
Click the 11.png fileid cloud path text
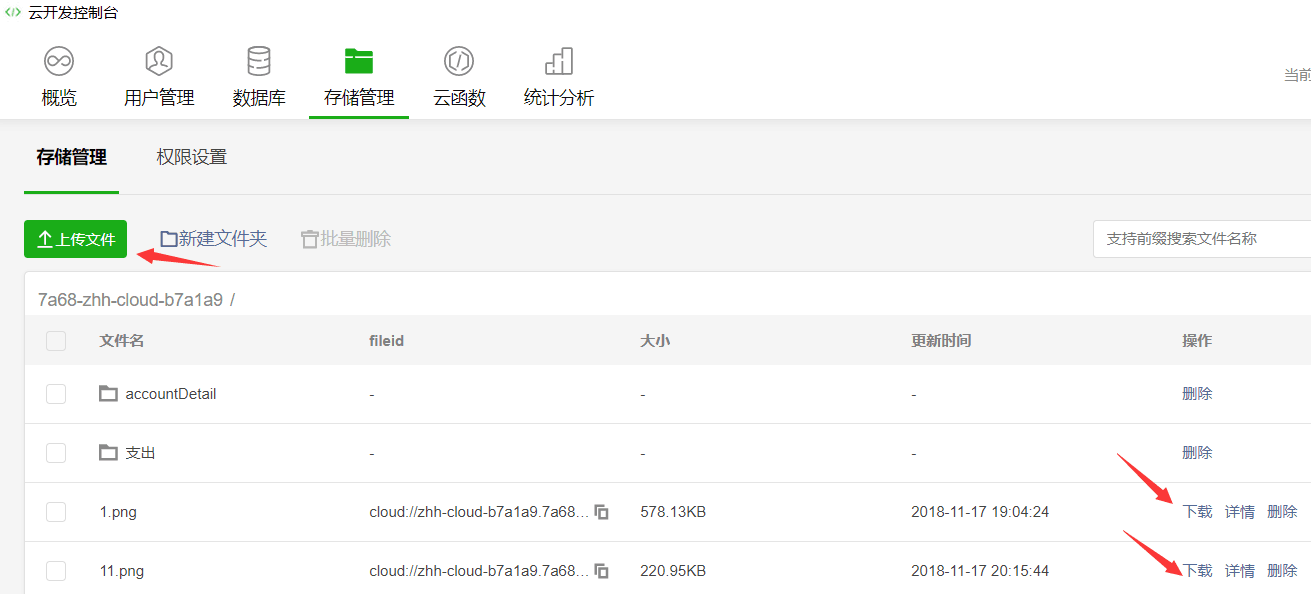479,571
